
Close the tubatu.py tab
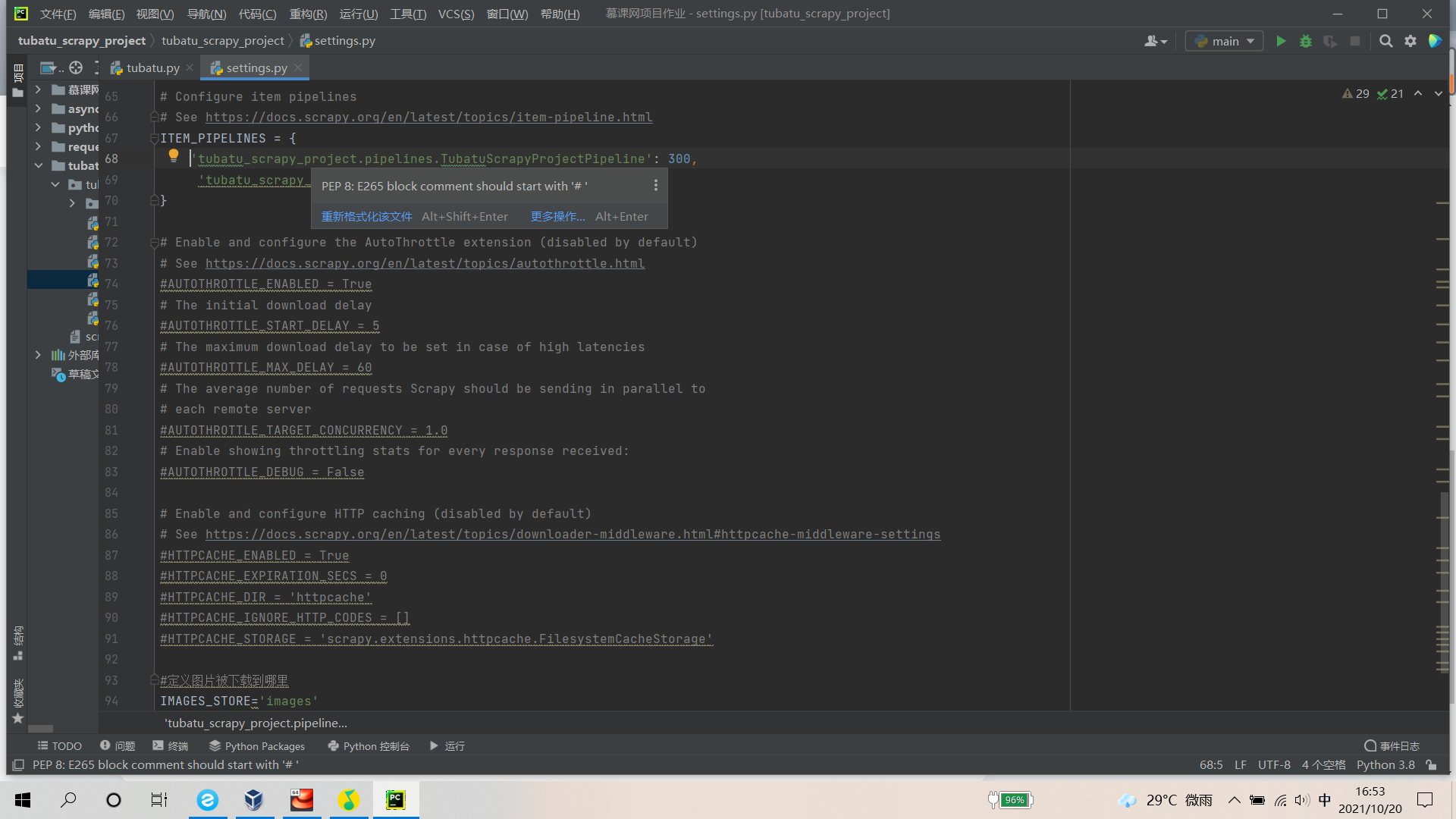[x=190, y=67]
